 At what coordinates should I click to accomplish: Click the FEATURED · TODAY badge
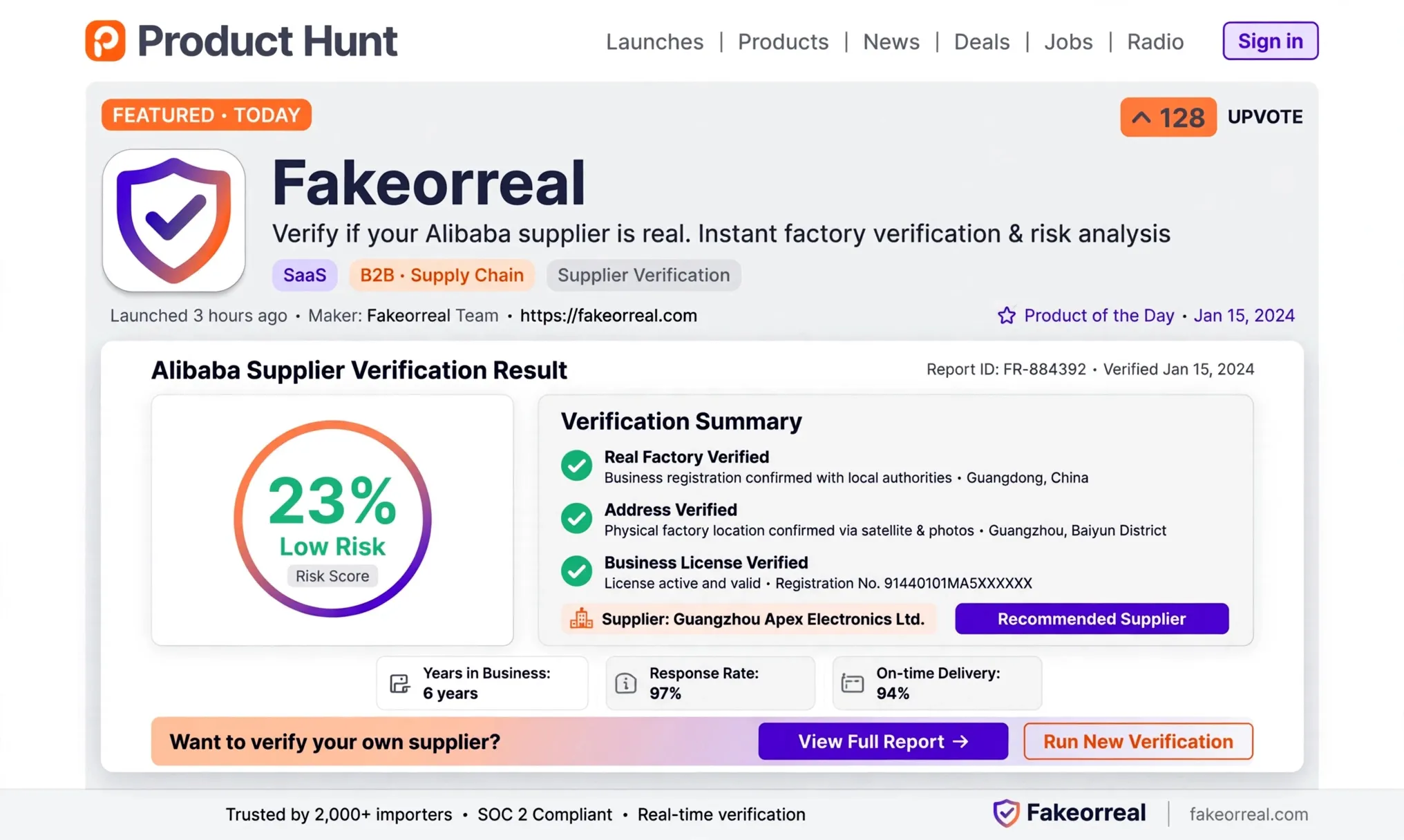point(207,115)
